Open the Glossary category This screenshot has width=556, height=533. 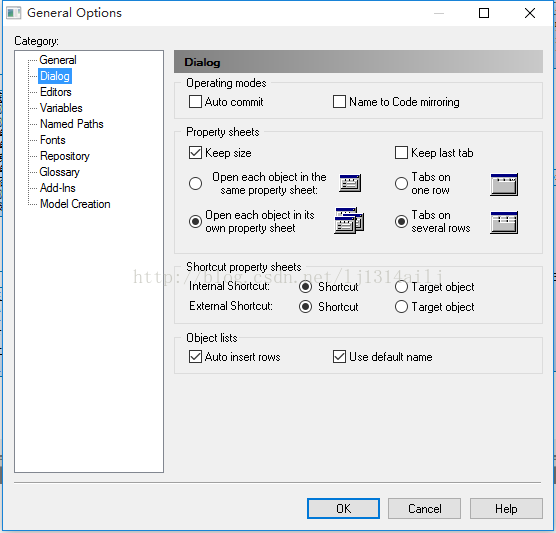click(x=59, y=172)
